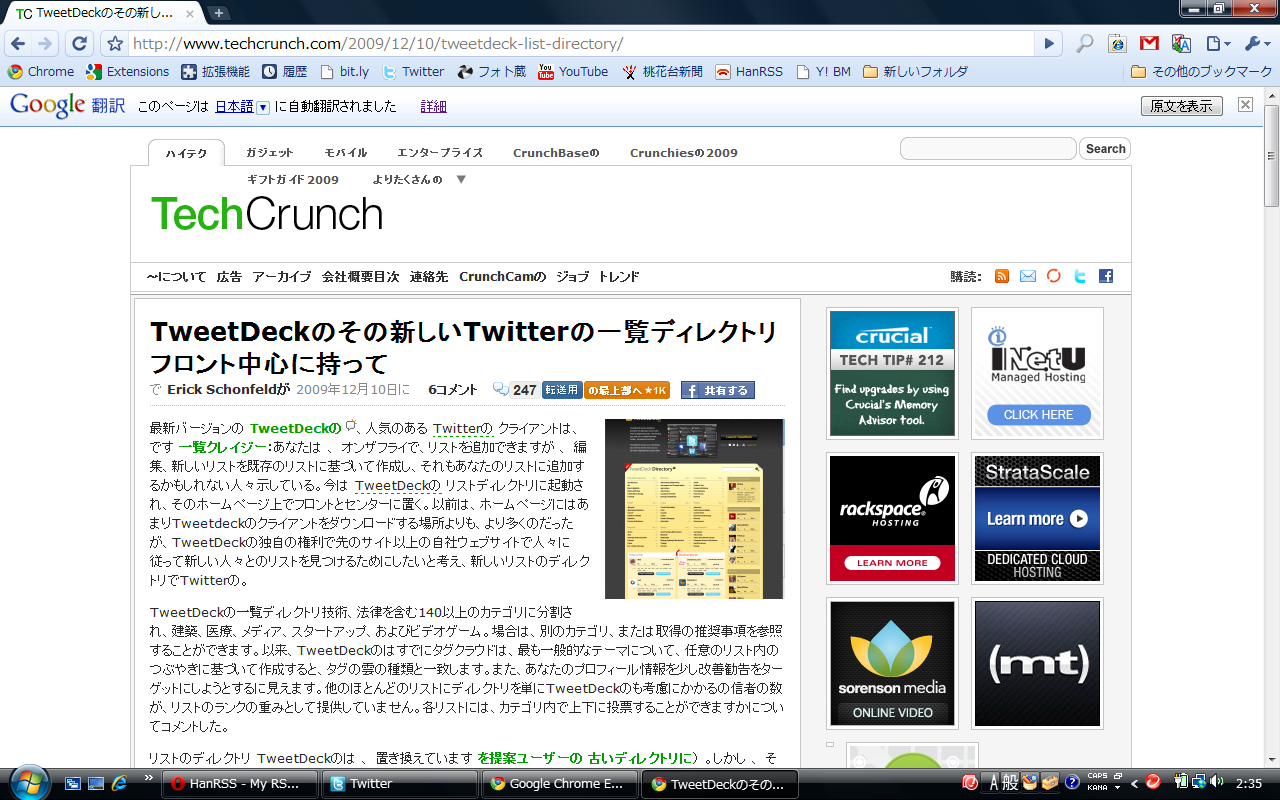Open the Extensions bookmark
The image size is (1280, 800).
click(x=128, y=72)
